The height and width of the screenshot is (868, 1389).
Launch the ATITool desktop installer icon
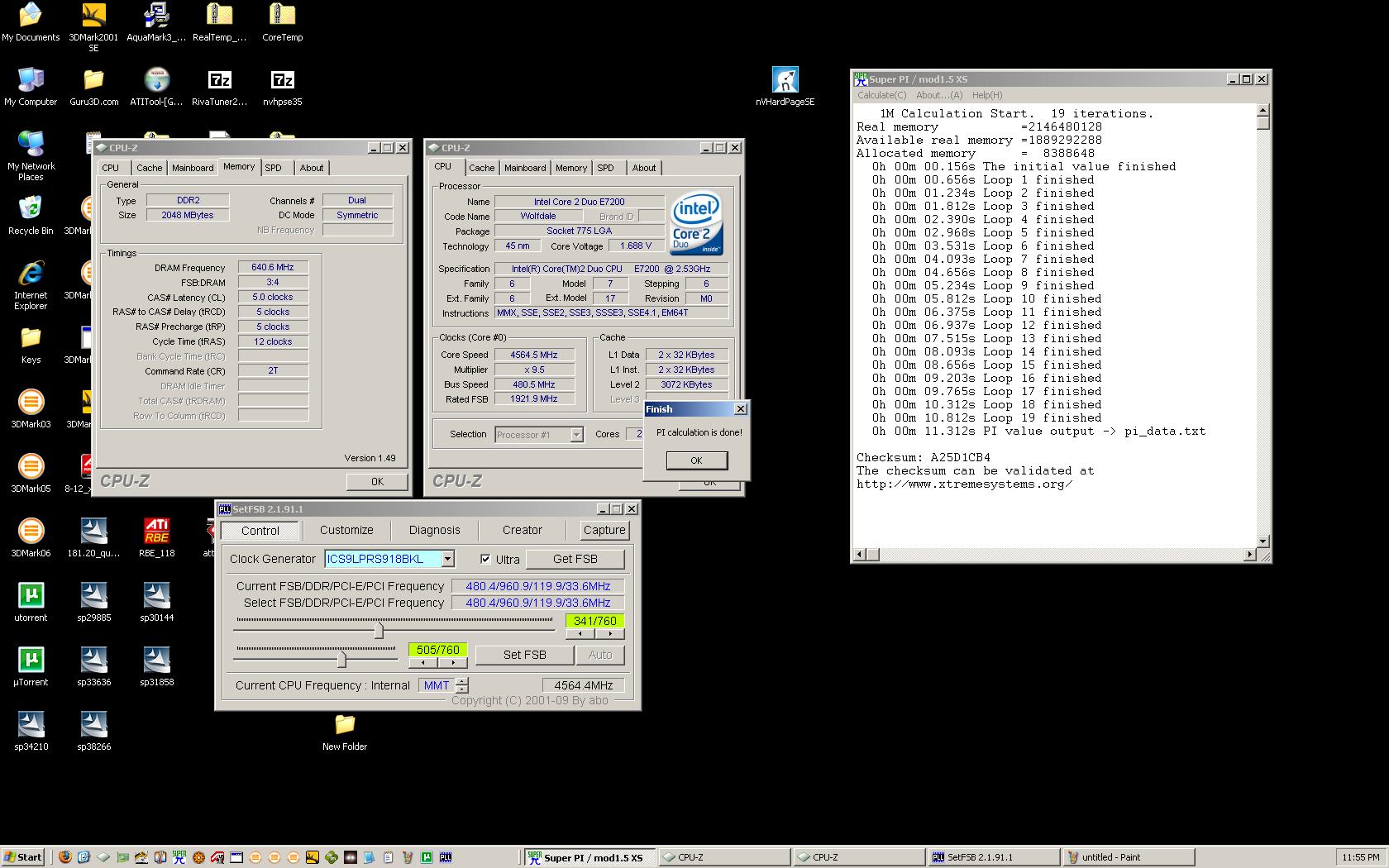156,87
